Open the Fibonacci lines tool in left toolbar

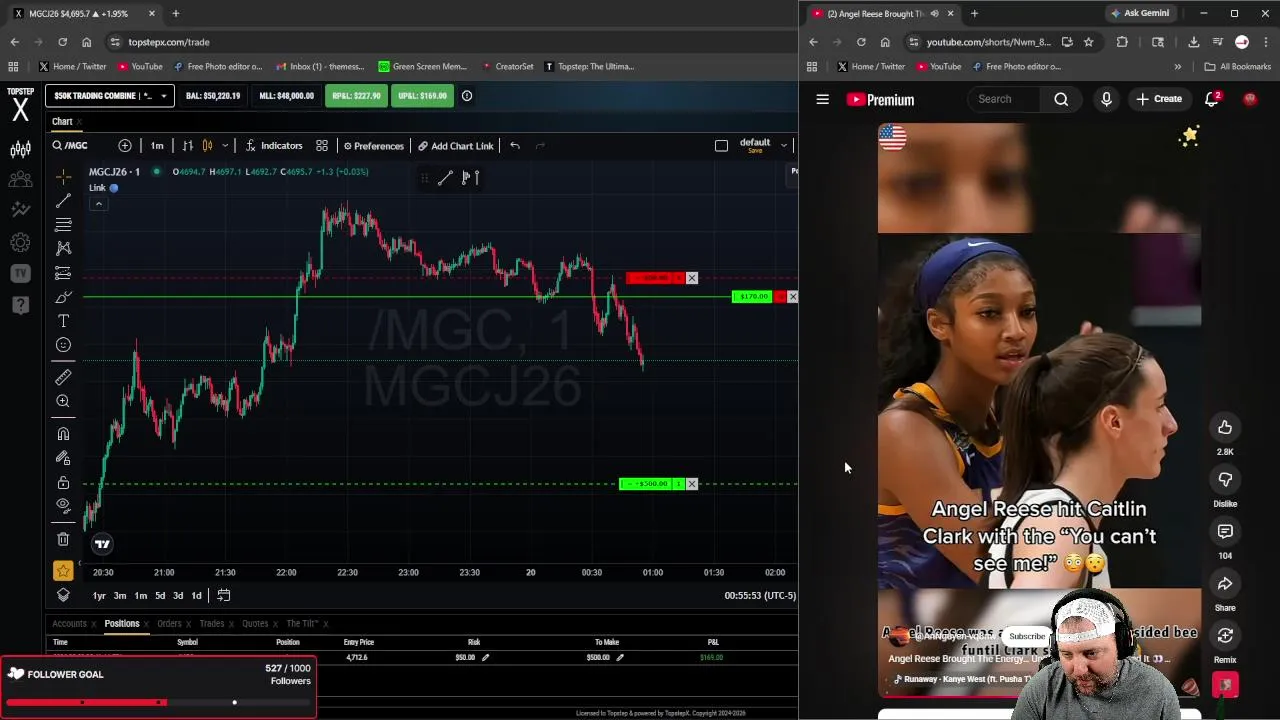[63, 225]
